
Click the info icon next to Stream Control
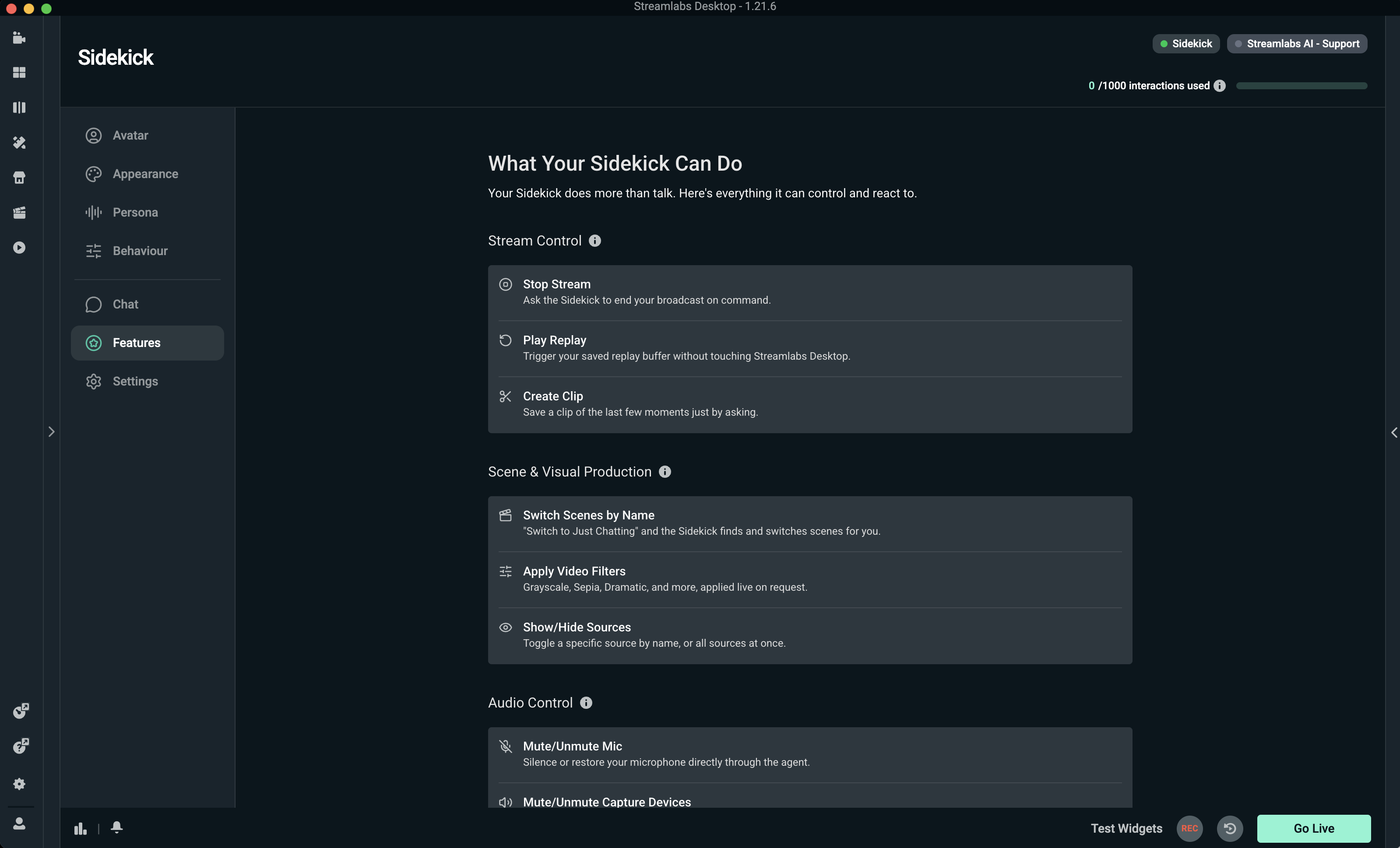tap(594, 241)
